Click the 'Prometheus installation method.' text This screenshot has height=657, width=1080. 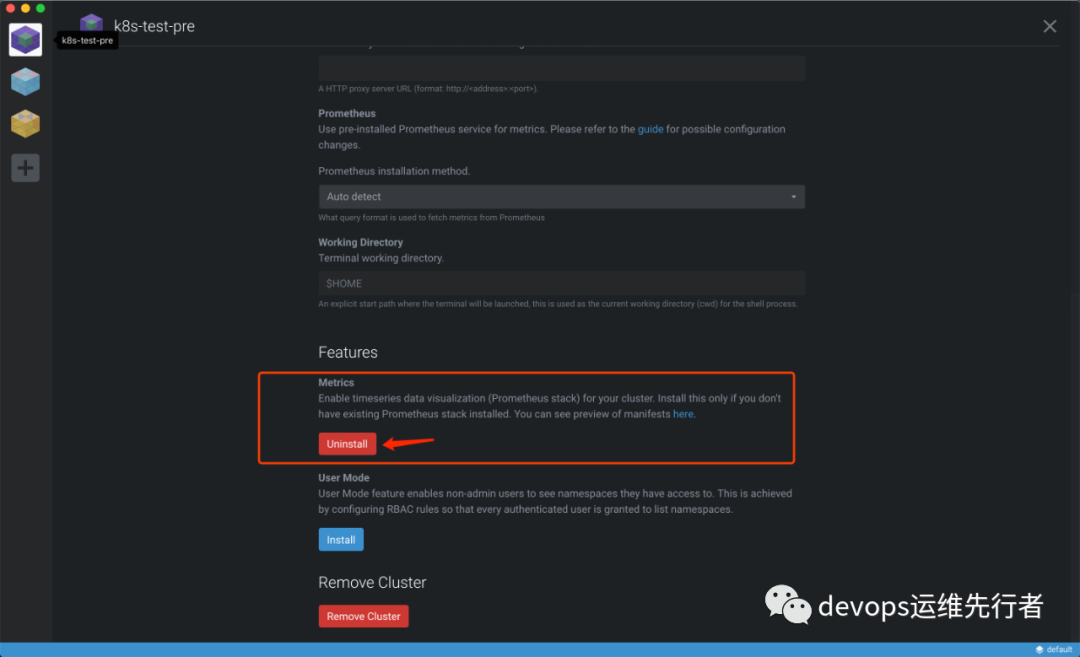point(394,171)
